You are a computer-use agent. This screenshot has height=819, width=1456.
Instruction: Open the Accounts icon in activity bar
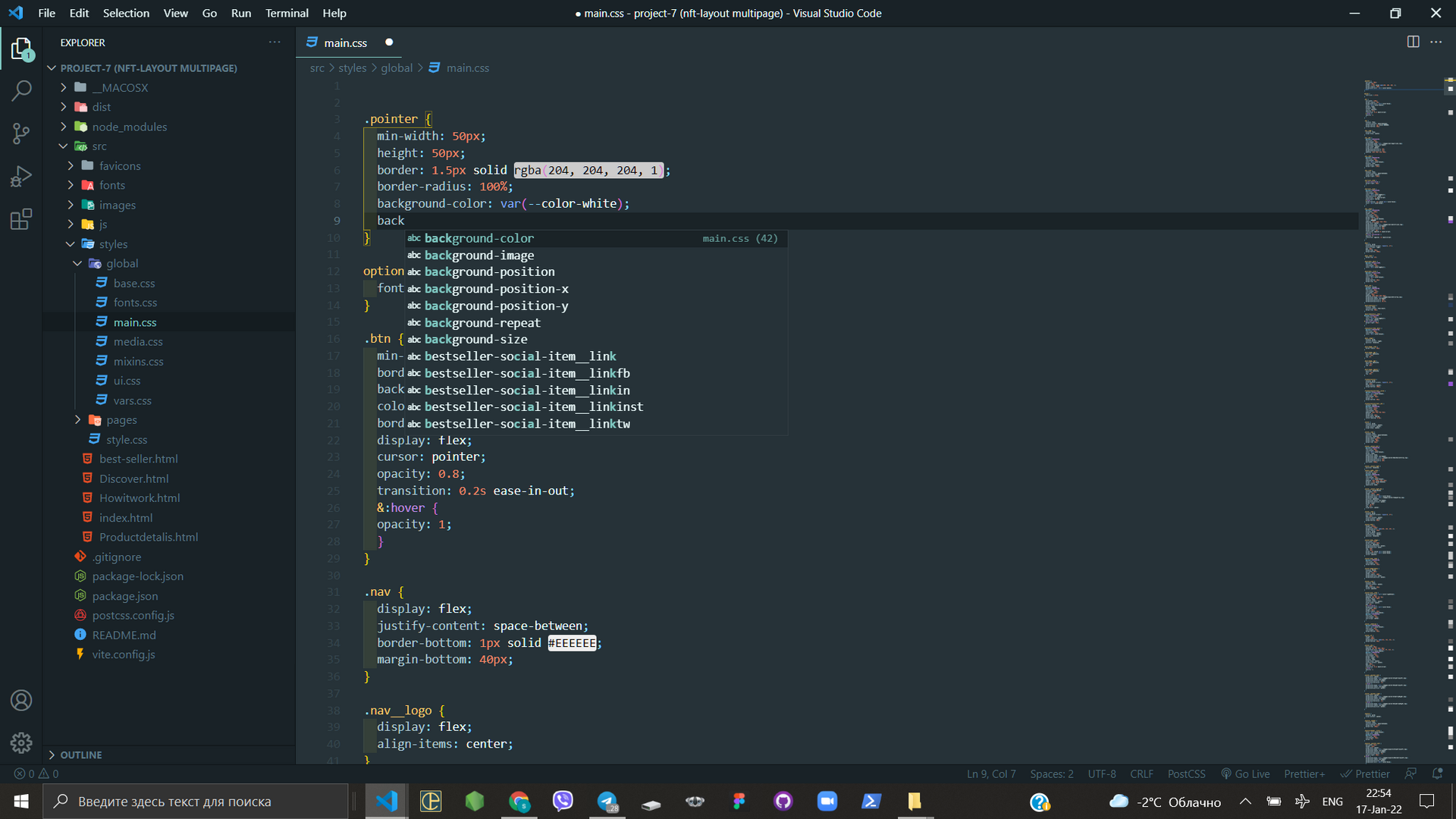(x=21, y=700)
